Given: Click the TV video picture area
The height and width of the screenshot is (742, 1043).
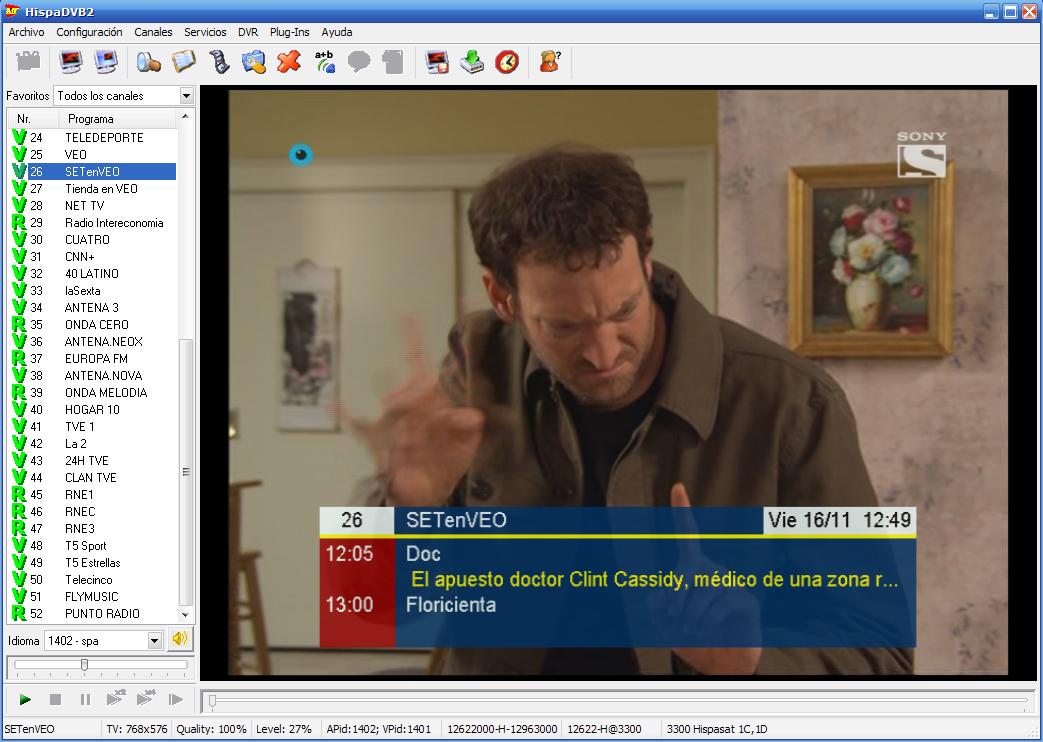Looking at the screenshot, I should [x=619, y=383].
